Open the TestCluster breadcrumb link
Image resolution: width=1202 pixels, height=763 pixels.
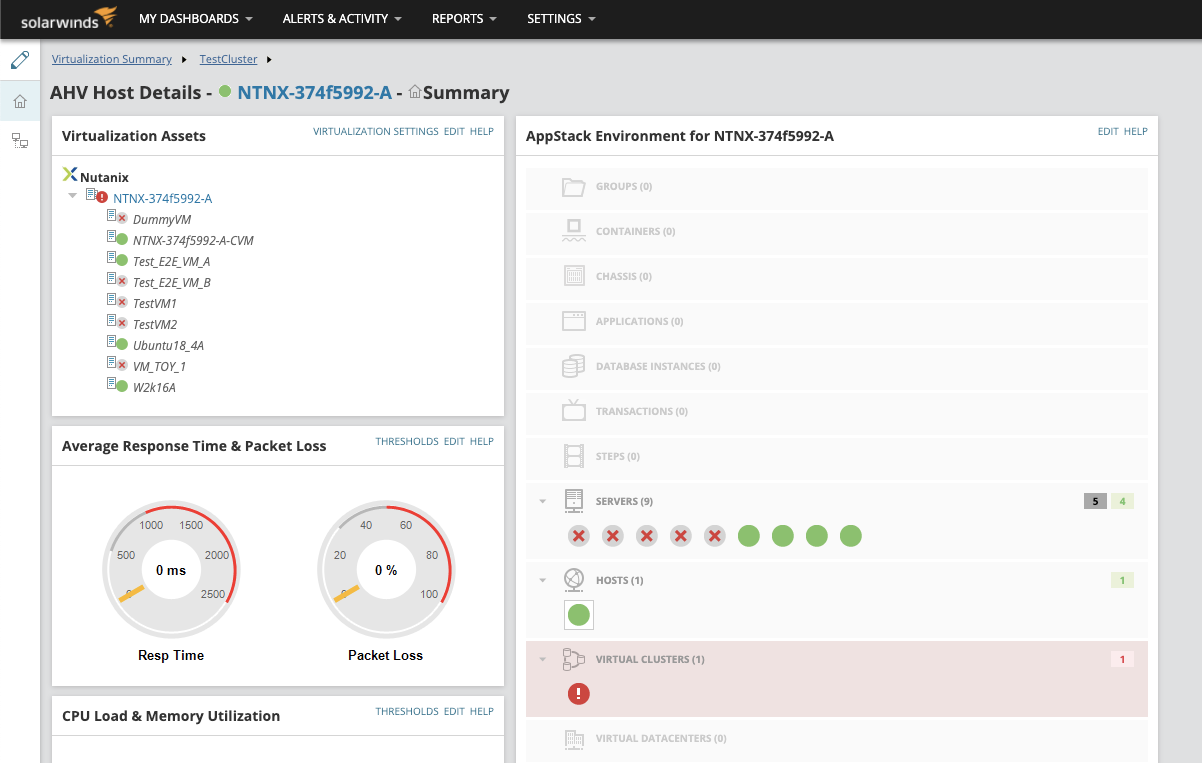tap(228, 59)
